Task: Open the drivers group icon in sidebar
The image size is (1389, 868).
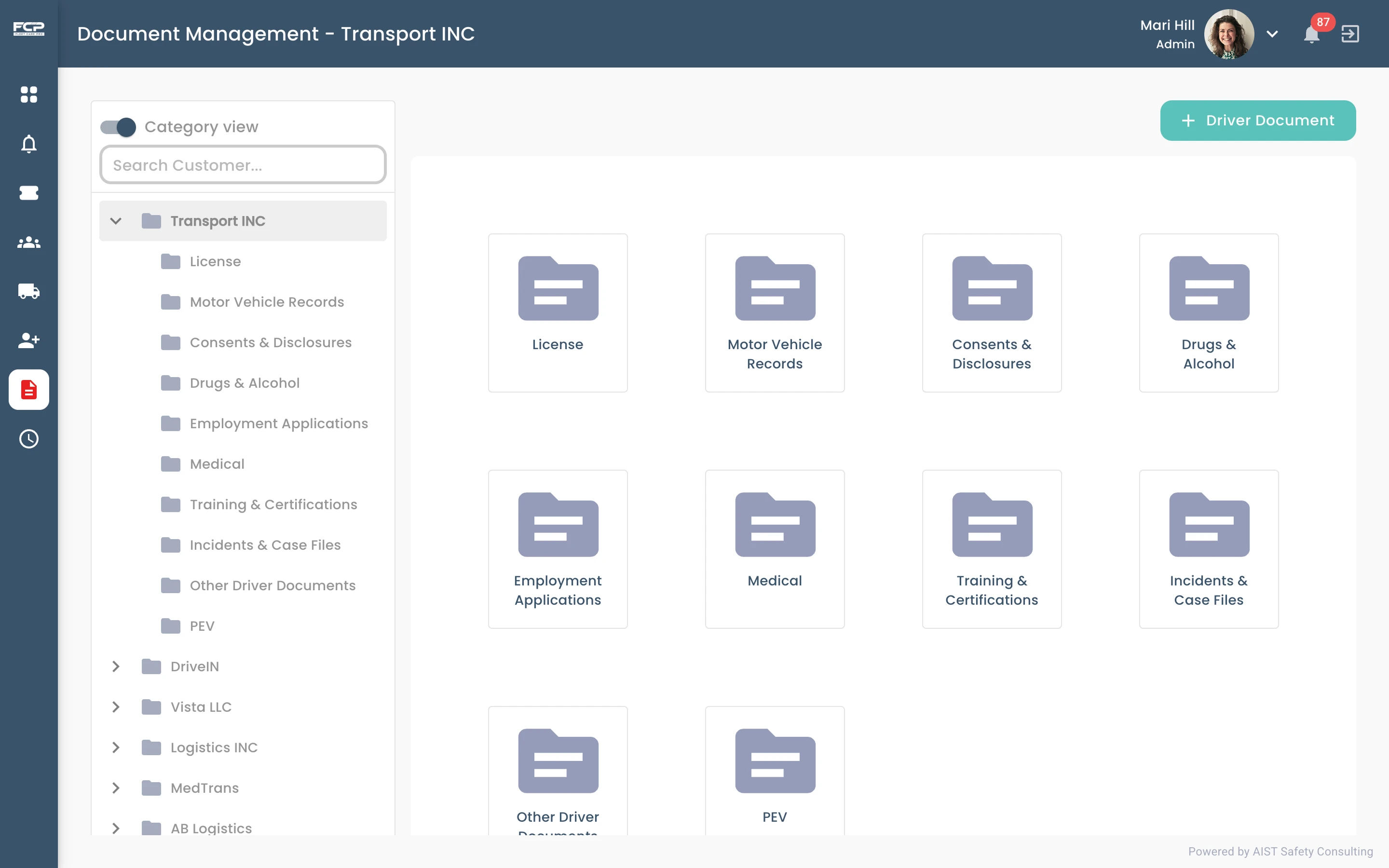Action: 29,242
